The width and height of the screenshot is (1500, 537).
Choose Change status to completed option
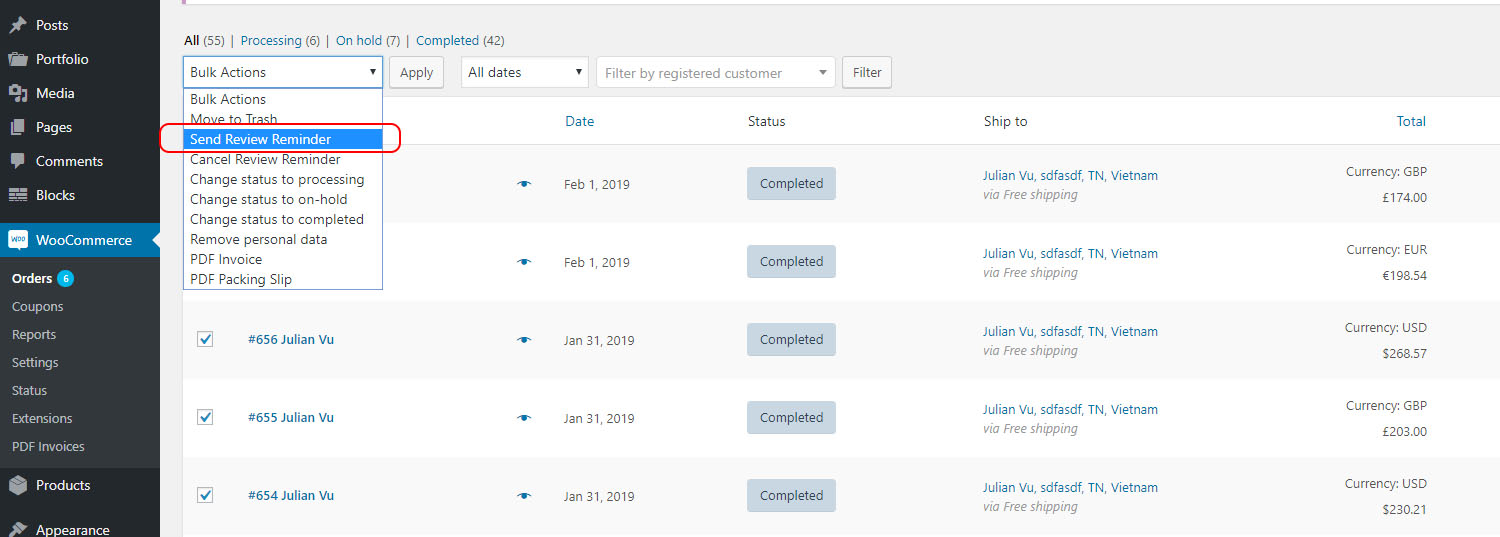(x=277, y=219)
